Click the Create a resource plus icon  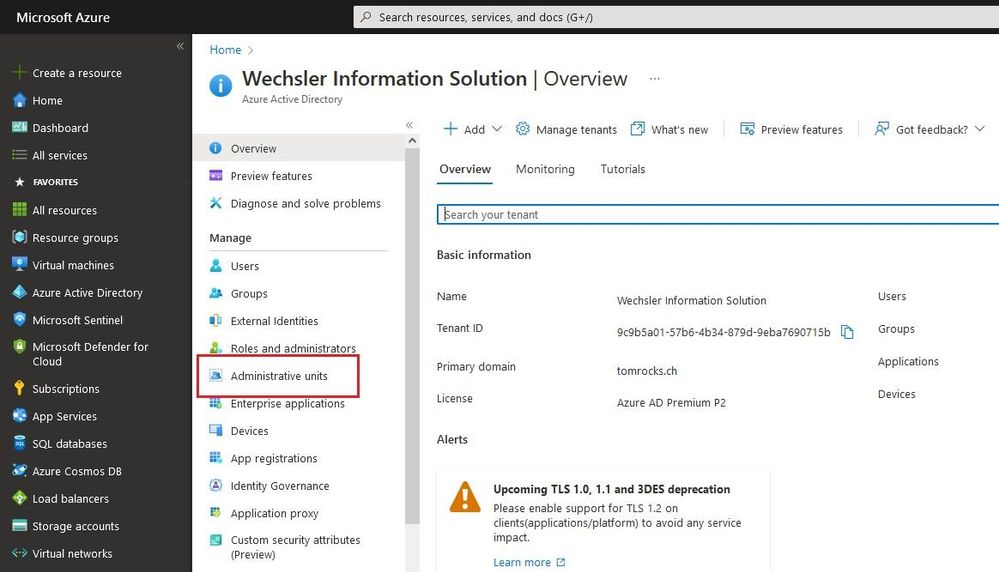(20, 73)
